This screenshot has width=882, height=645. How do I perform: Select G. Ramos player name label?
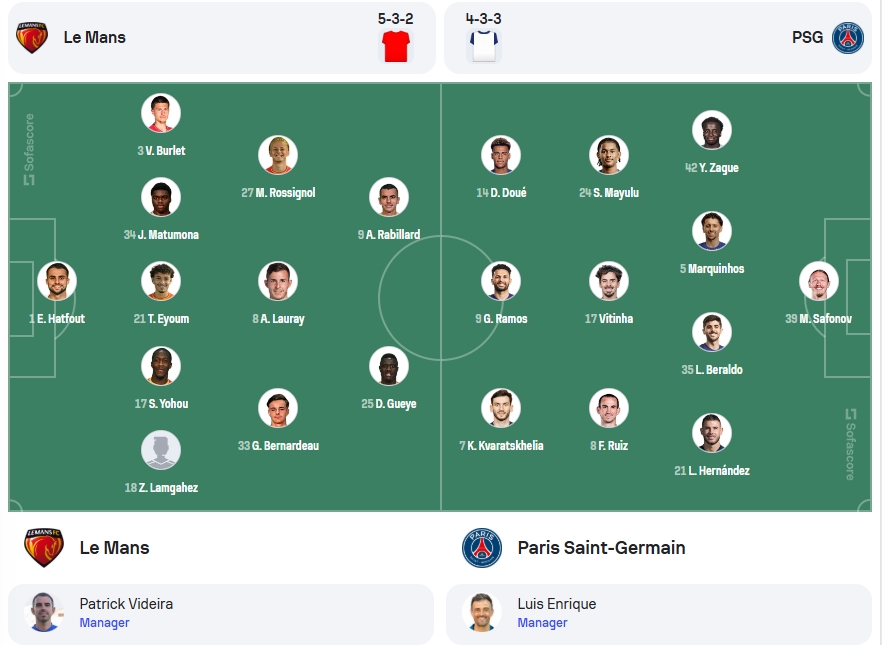pos(501,319)
